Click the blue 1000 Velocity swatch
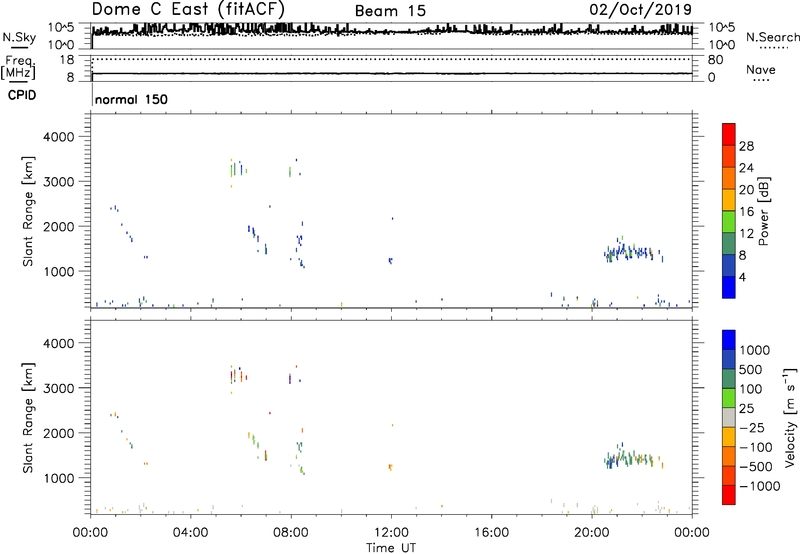 point(729,340)
